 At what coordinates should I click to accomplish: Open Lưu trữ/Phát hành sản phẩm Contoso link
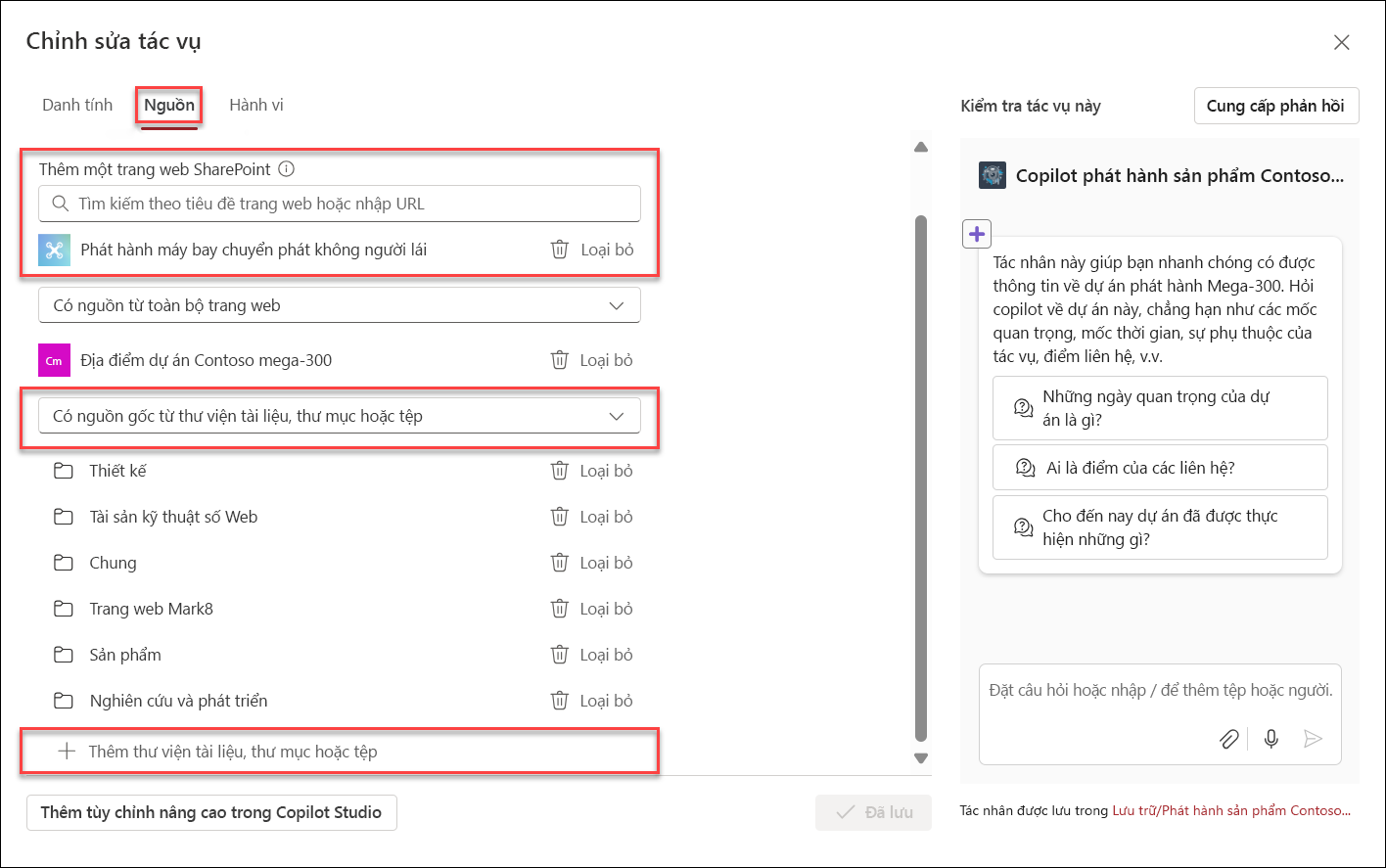(x=1231, y=811)
